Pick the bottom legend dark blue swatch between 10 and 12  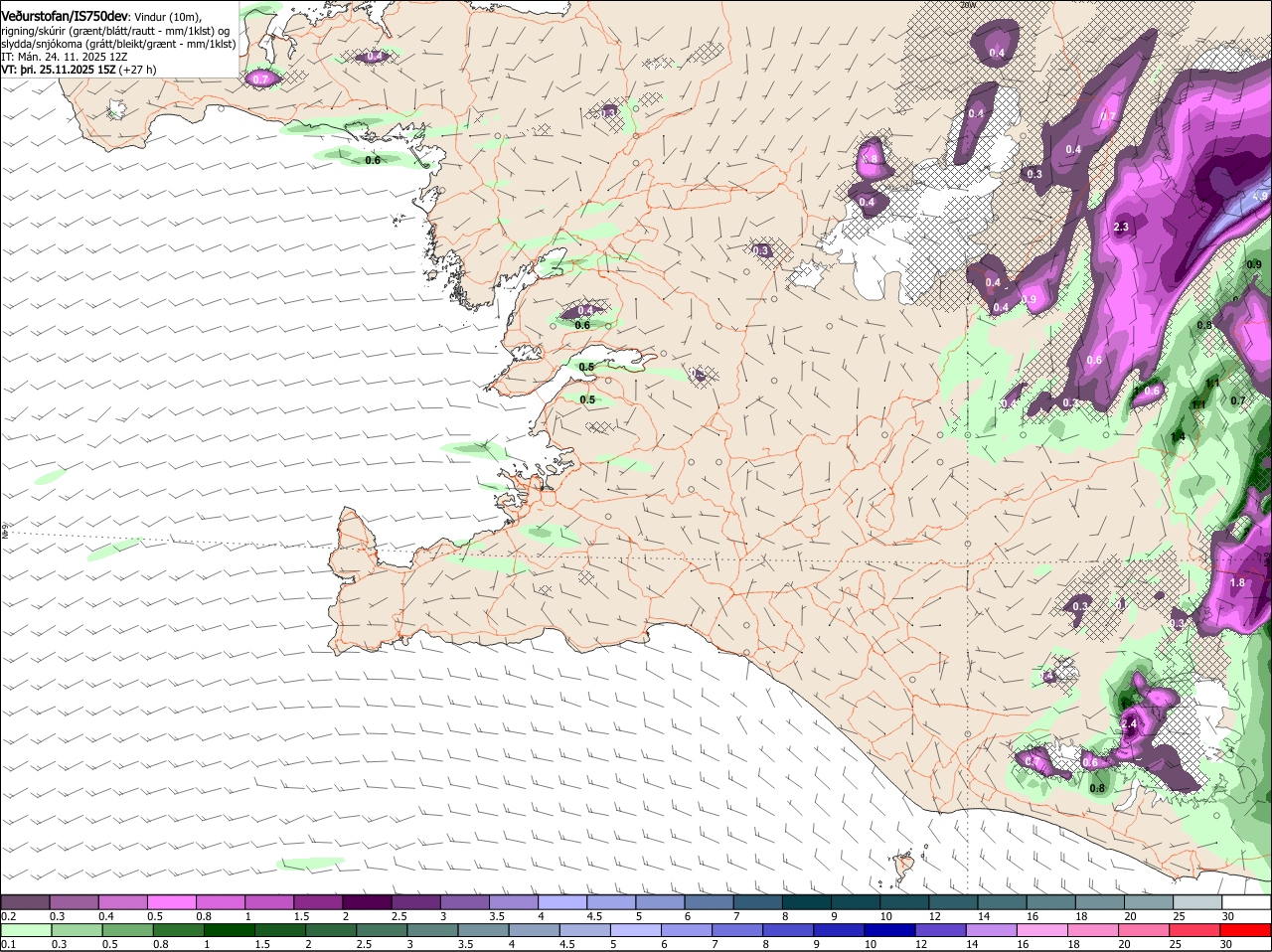point(890,930)
